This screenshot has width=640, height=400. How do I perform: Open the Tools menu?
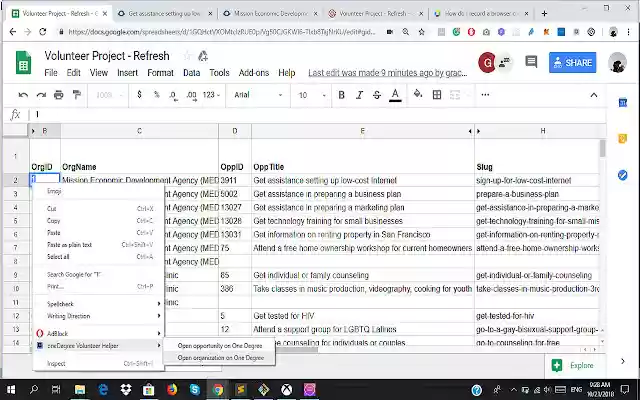tap(219, 73)
